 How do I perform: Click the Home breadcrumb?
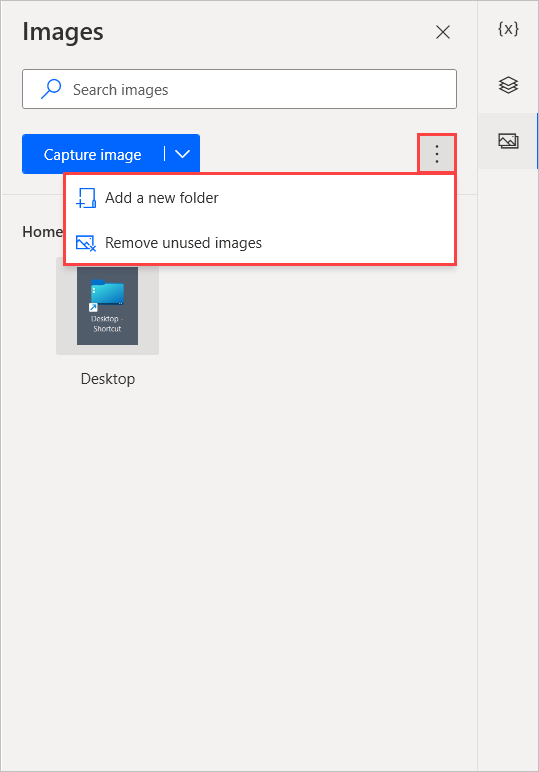click(x=42, y=231)
